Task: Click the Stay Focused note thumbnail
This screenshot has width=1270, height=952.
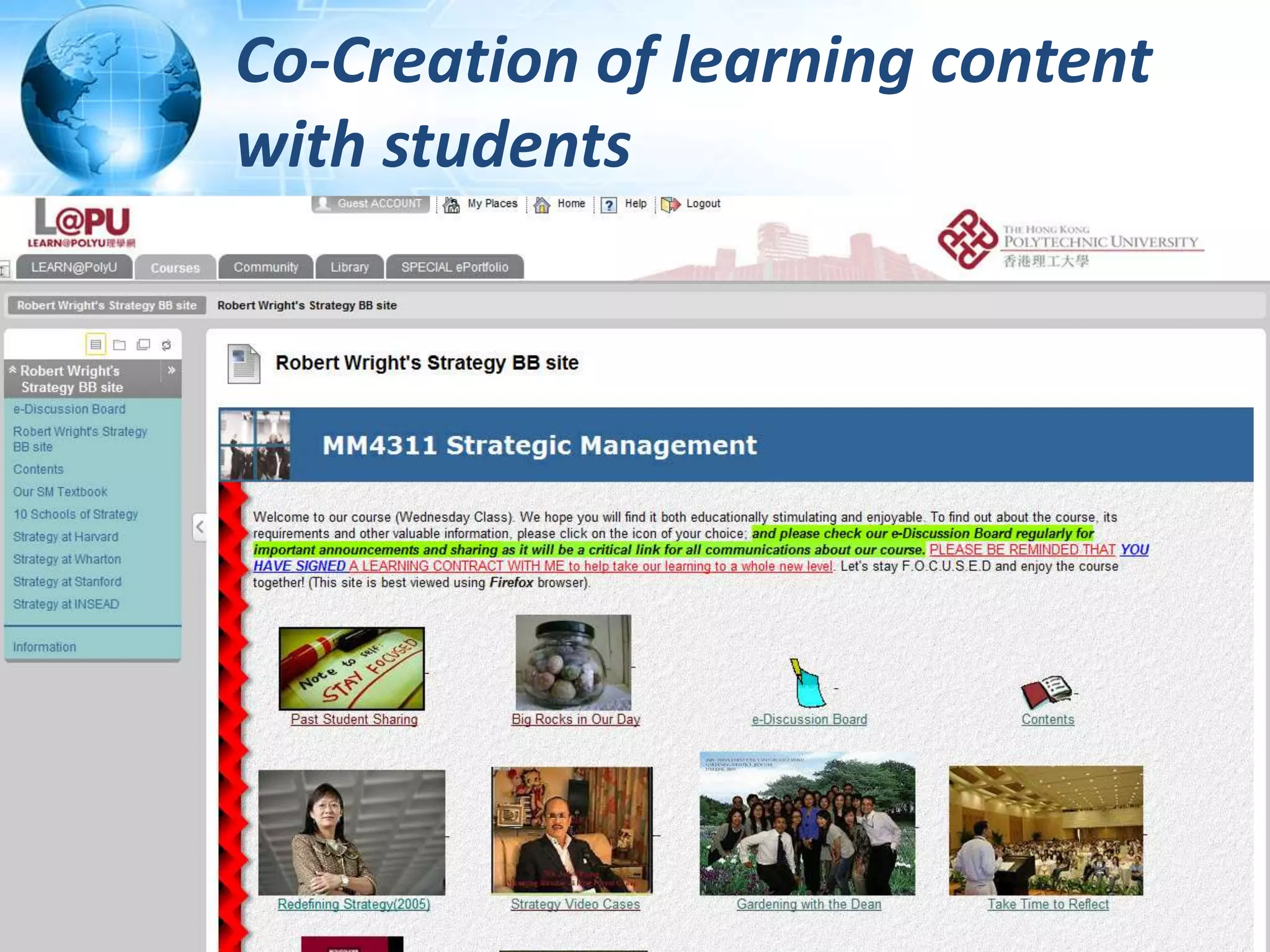Action: 352,668
